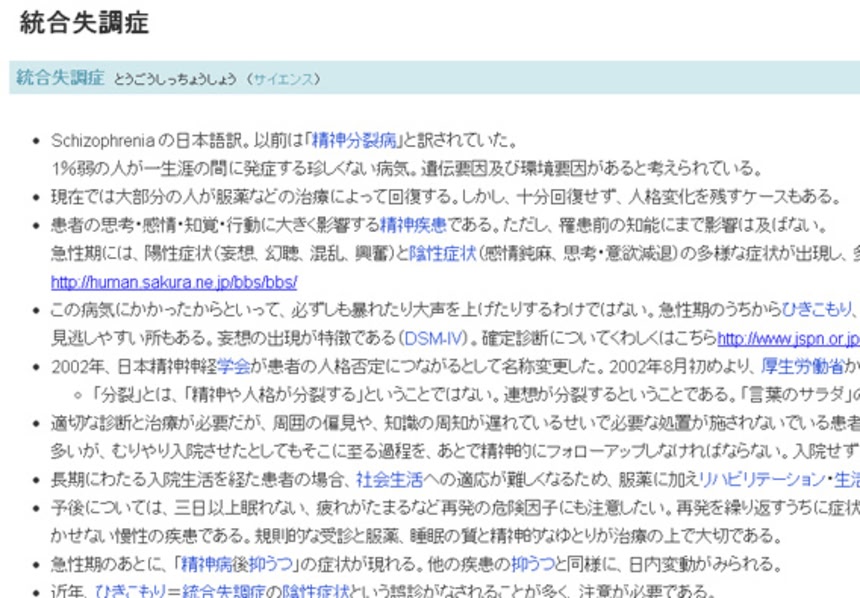Click the 学会 link after 日本精神神経
860x598 pixels.
point(234,366)
